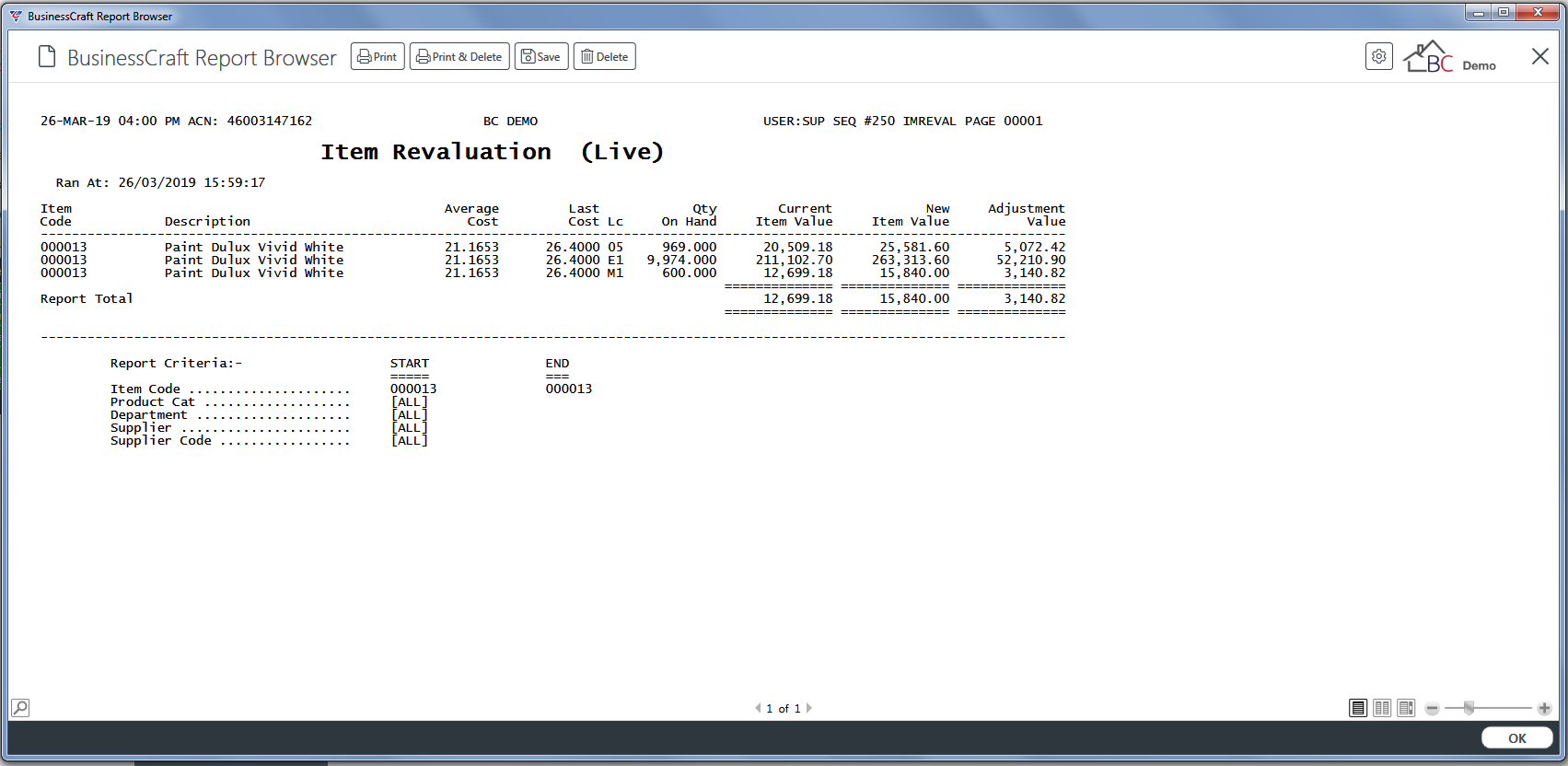The height and width of the screenshot is (766, 1568).
Task: Click adjustment value 52,210.90
Action: [x=1031, y=260]
